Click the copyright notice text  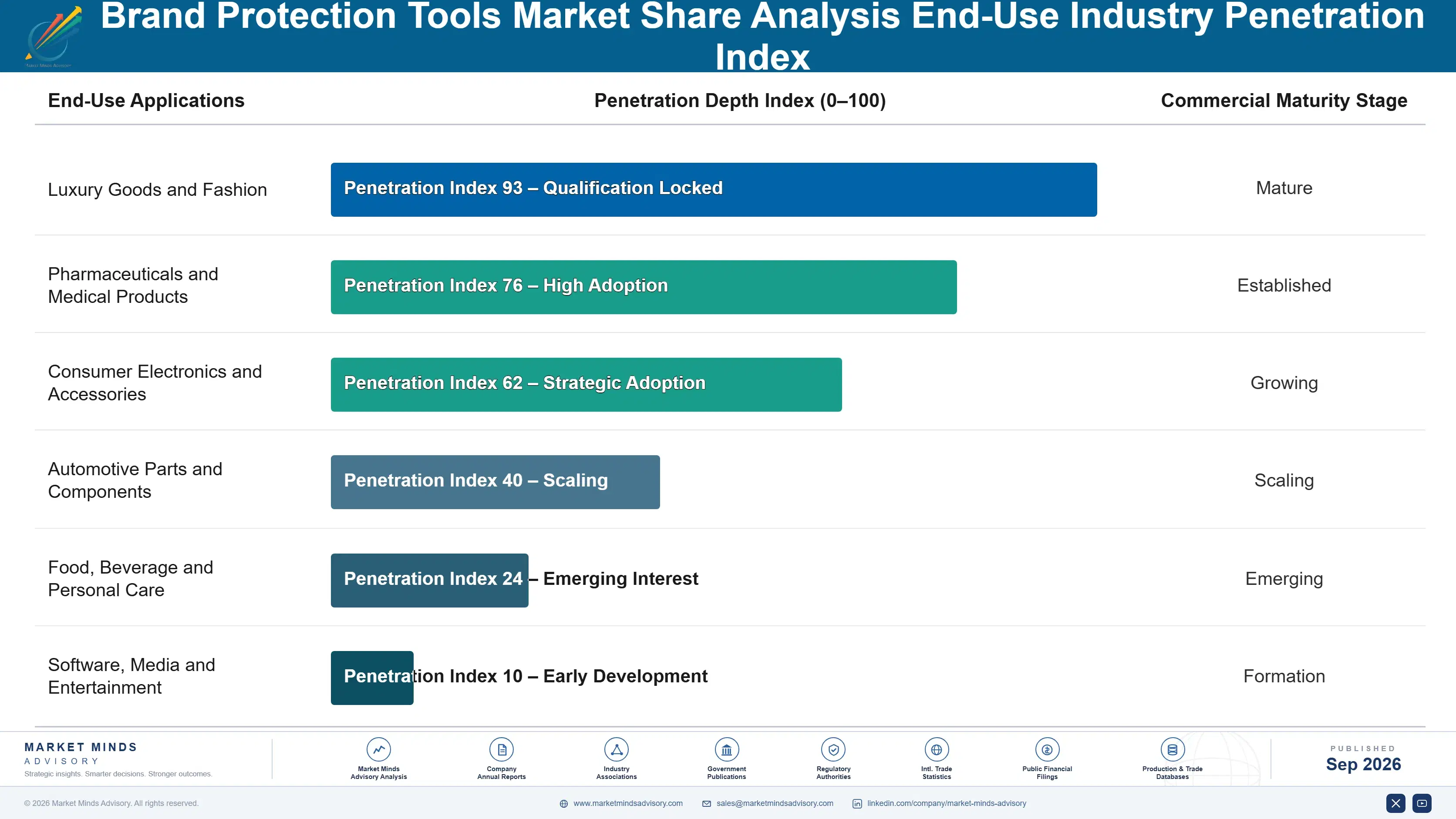[111, 803]
